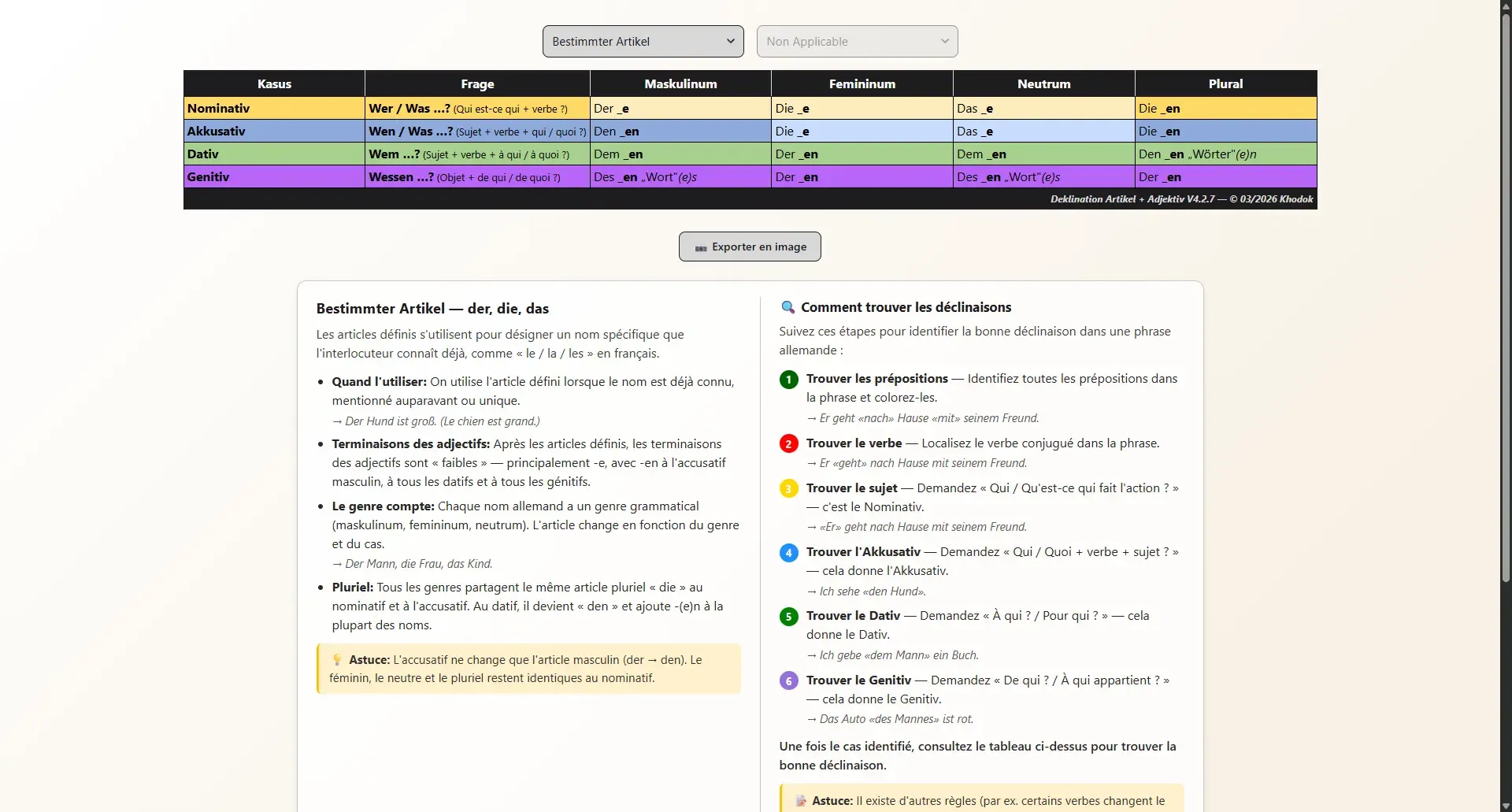This screenshot has width=1512, height=812.
Task: Select the Kasus column header
Action: [274, 83]
